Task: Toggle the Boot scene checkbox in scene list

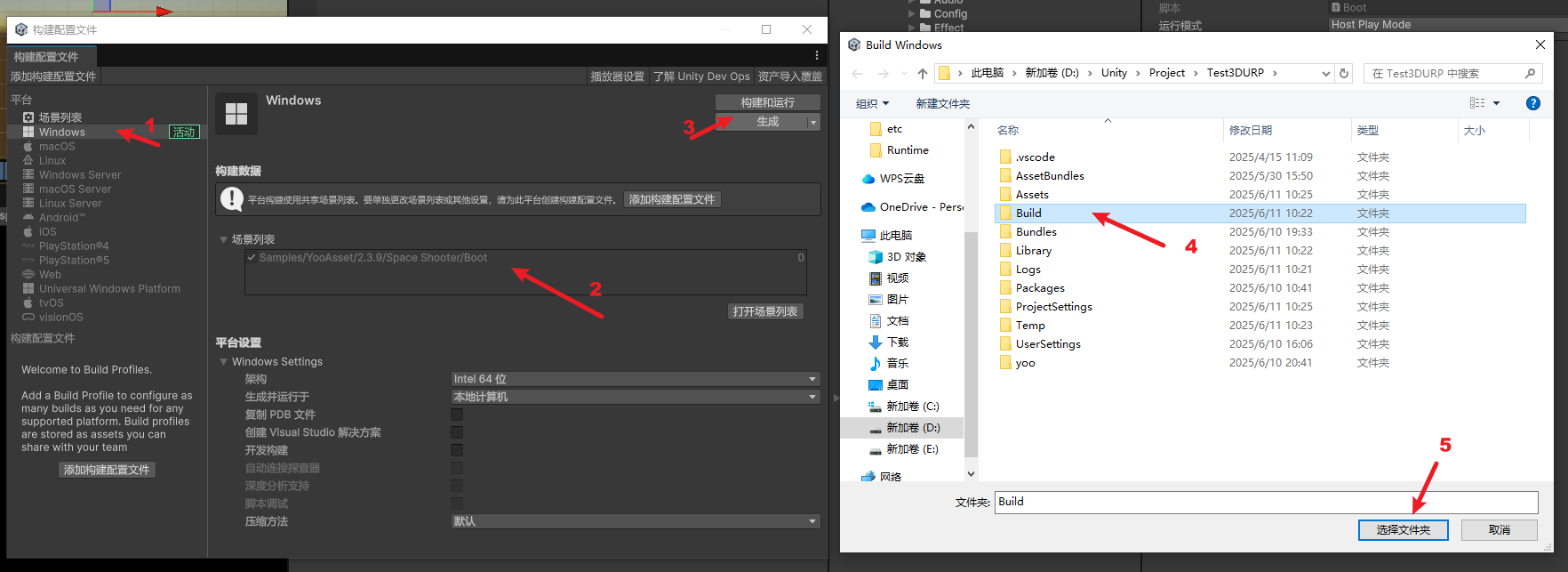Action: pyautogui.click(x=252, y=258)
